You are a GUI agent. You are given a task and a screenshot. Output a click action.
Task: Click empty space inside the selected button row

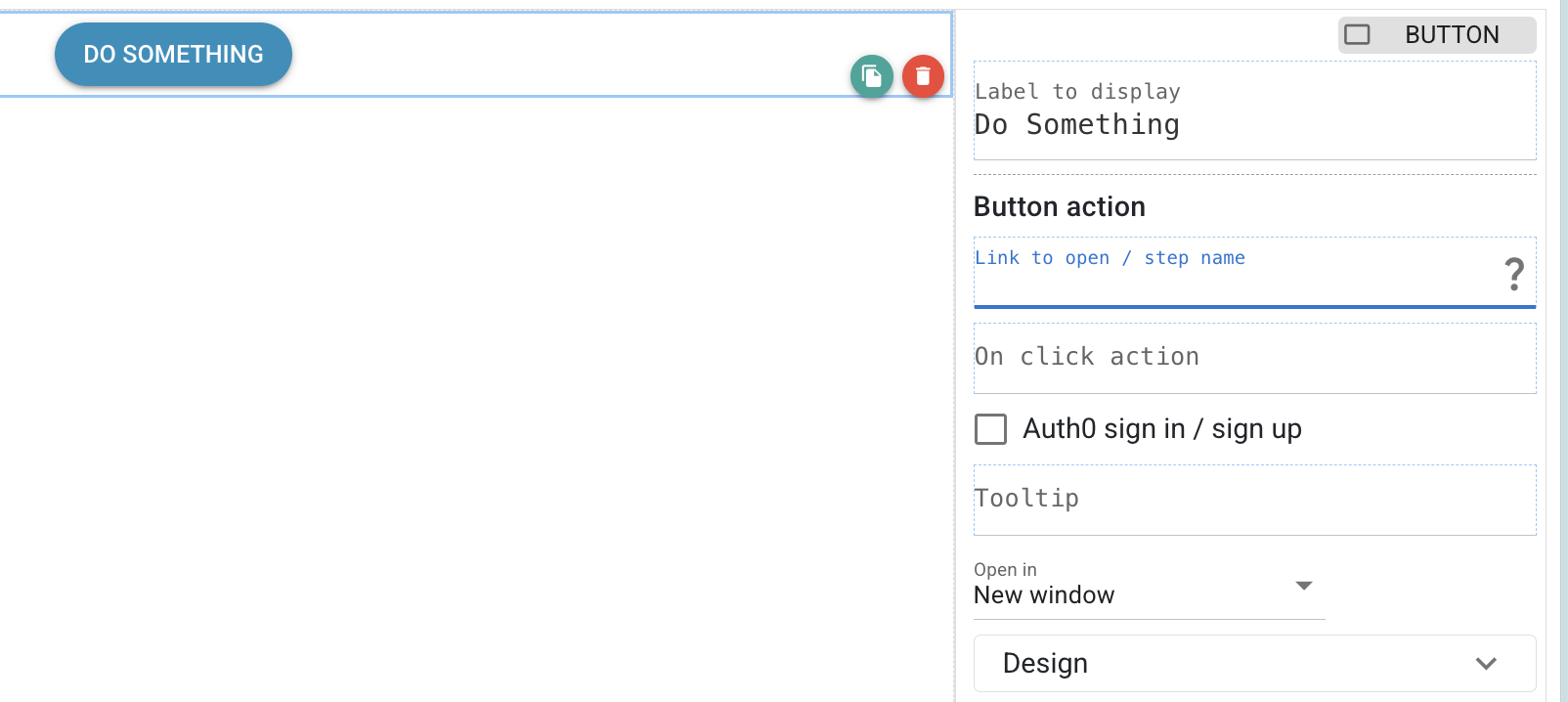pos(567,54)
